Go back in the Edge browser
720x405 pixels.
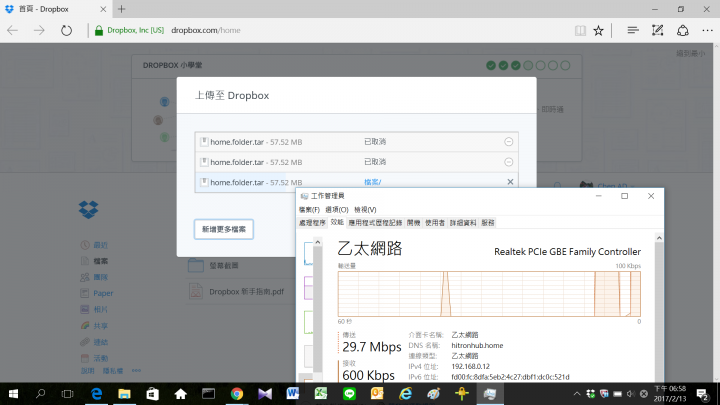[x=12, y=30]
